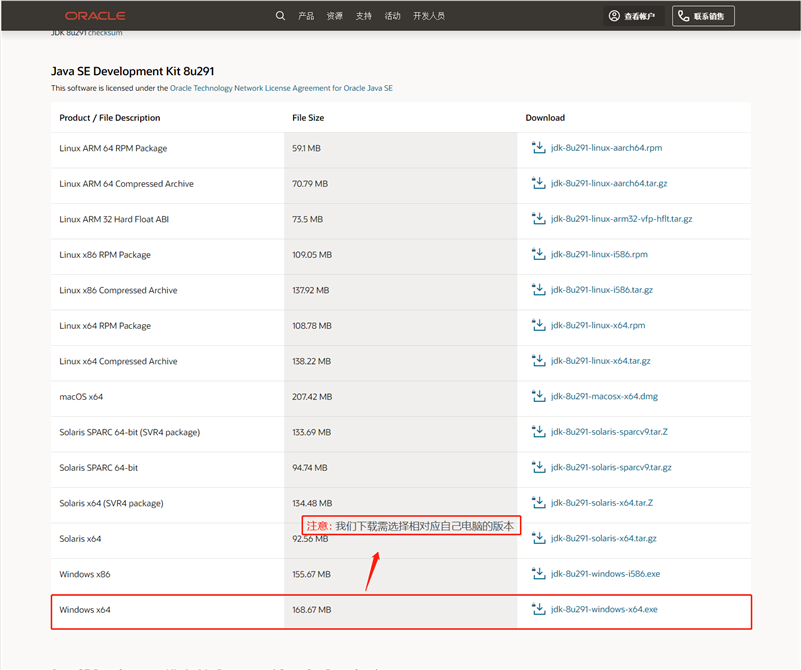This screenshot has height=670, width=801.
Task: Click the account user icon in header
Action: pos(614,16)
